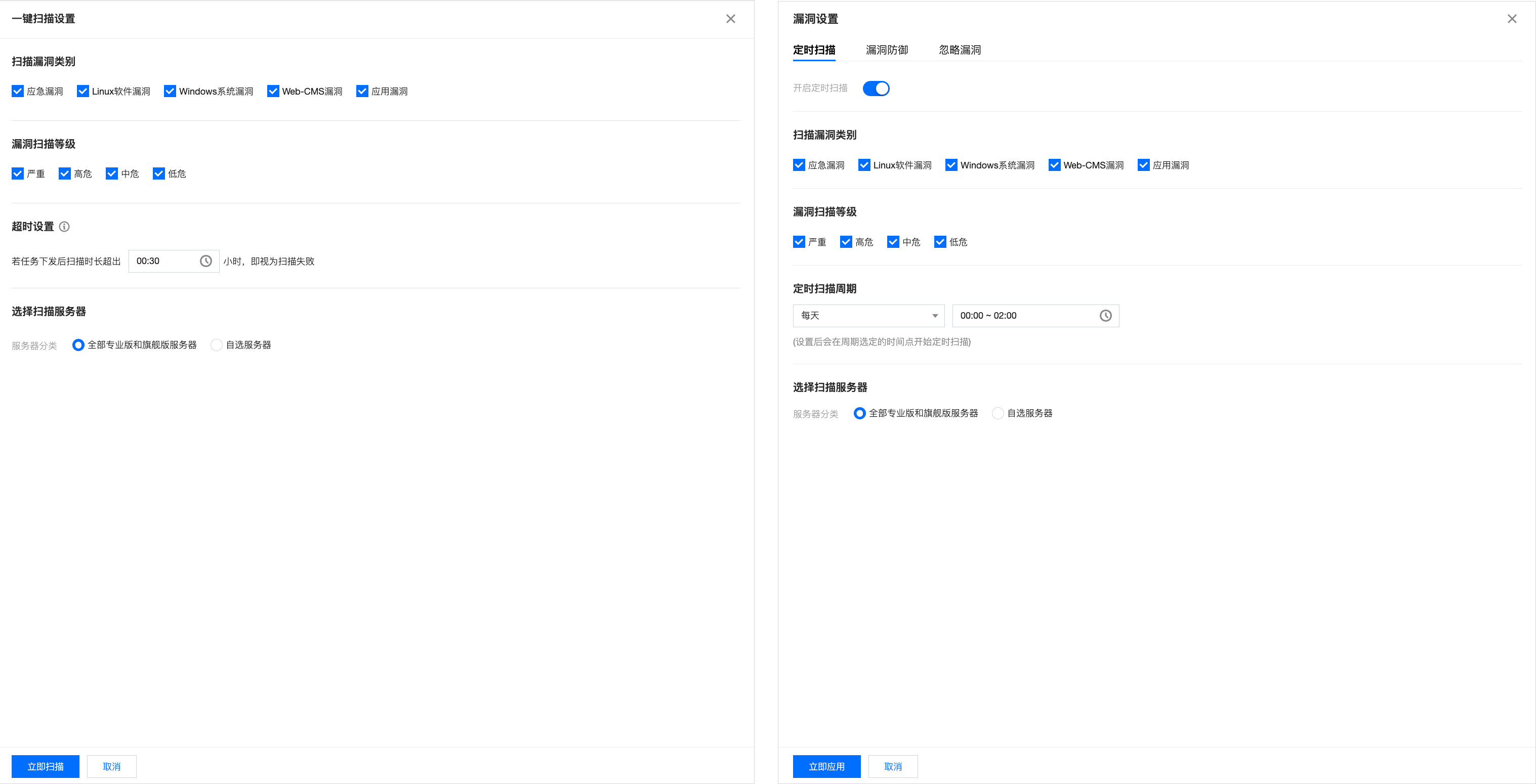Click clock icon in 00:00 ~ 02:00 field
Viewport: 1536px width, 784px height.
(1105, 316)
